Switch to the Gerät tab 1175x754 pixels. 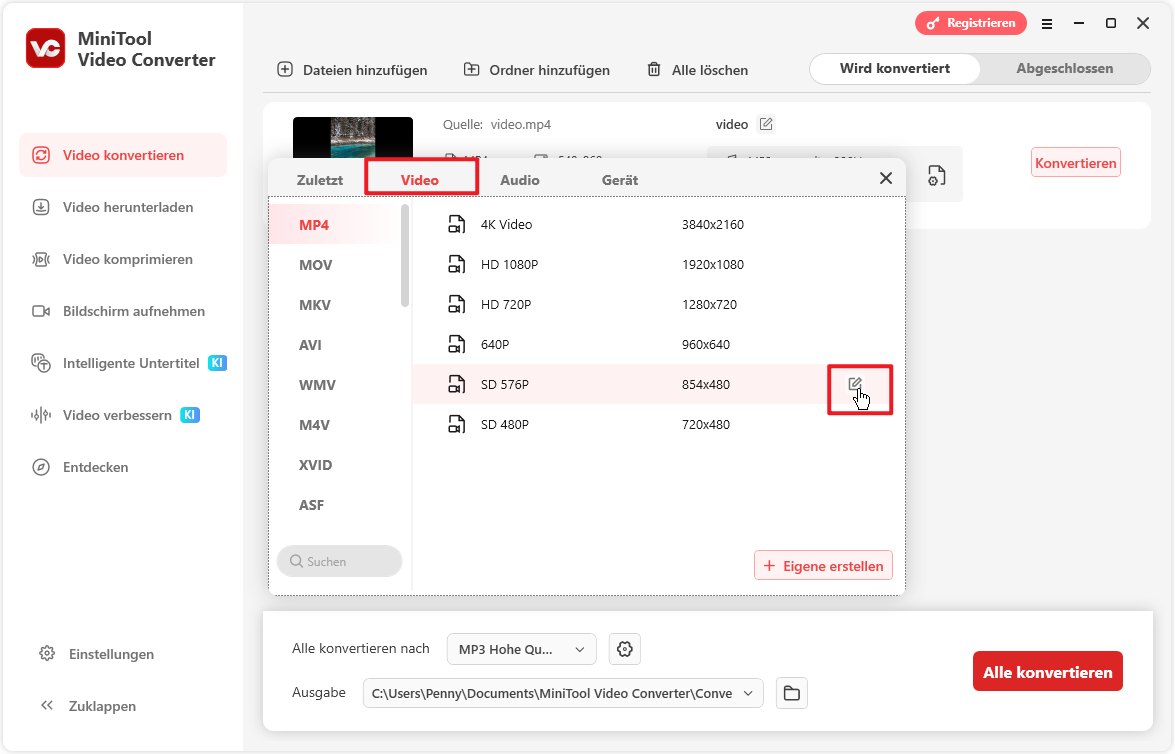pyautogui.click(x=620, y=180)
